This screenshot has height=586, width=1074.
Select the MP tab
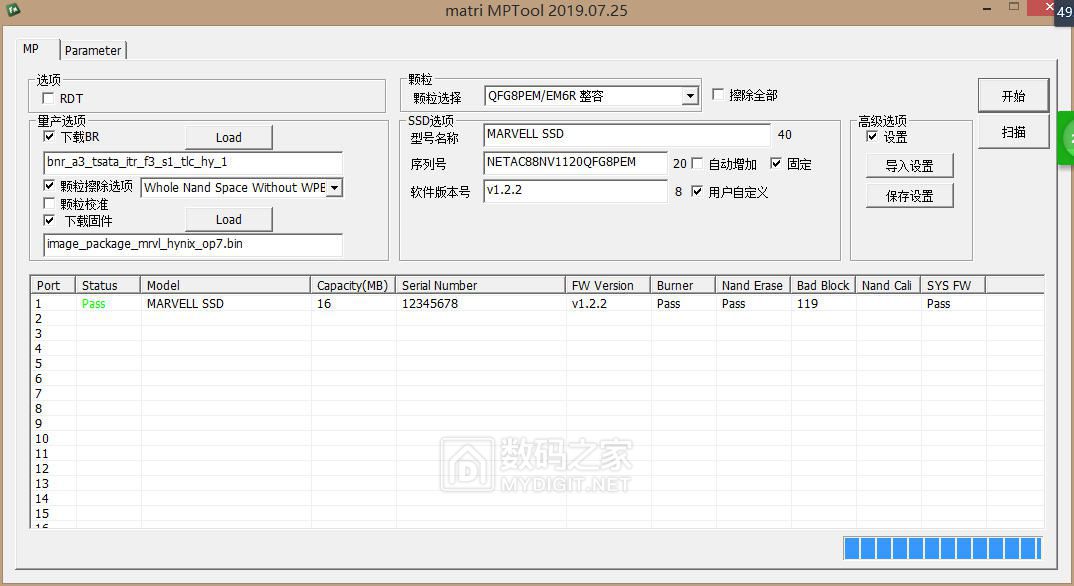[31, 49]
